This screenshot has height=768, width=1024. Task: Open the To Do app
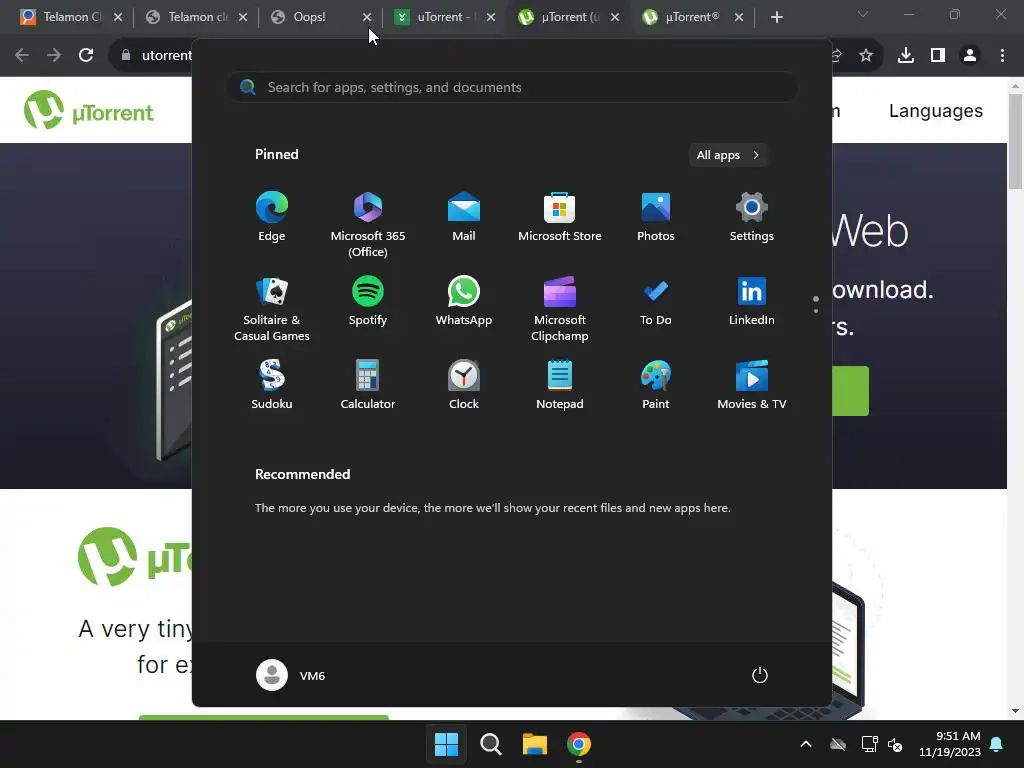pos(656,302)
